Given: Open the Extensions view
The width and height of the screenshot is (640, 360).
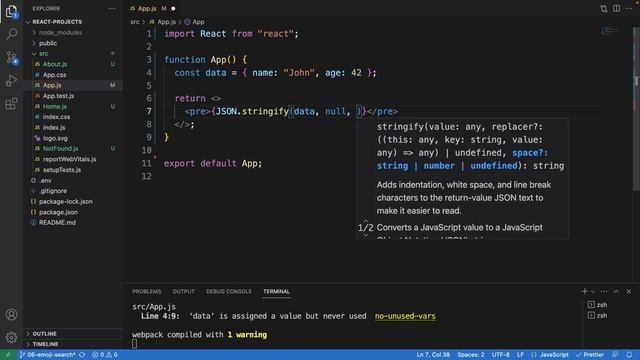Looking at the screenshot, I should point(11,104).
